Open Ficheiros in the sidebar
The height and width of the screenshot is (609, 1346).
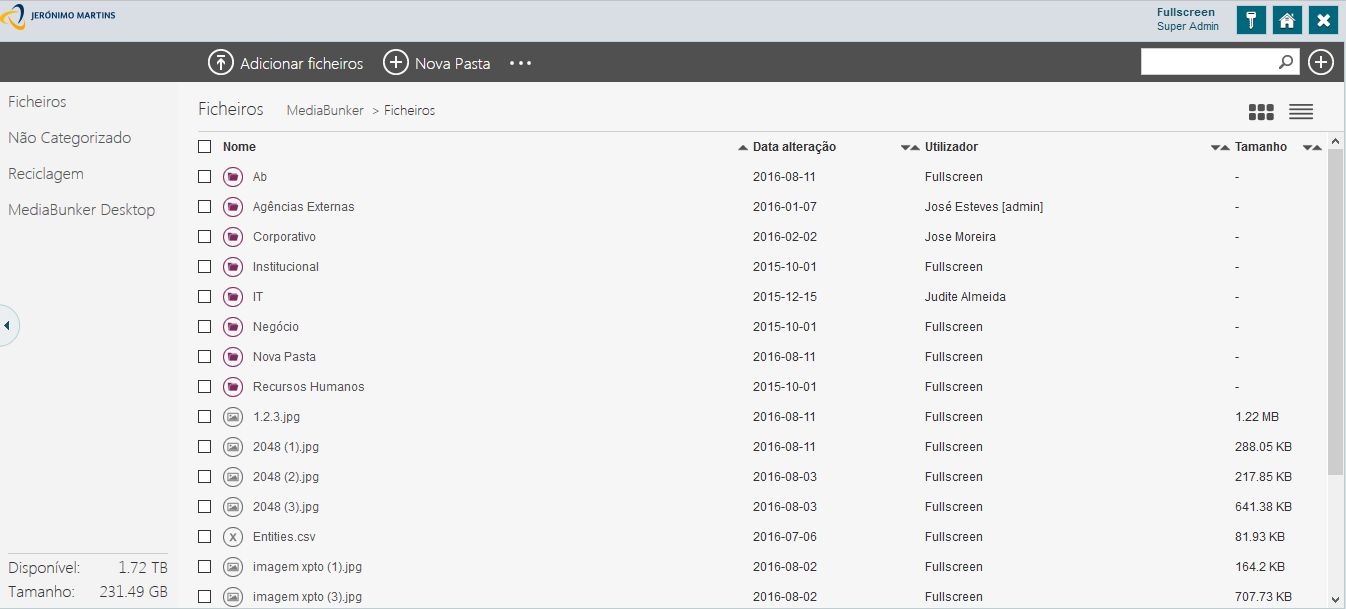click(37, 102)
